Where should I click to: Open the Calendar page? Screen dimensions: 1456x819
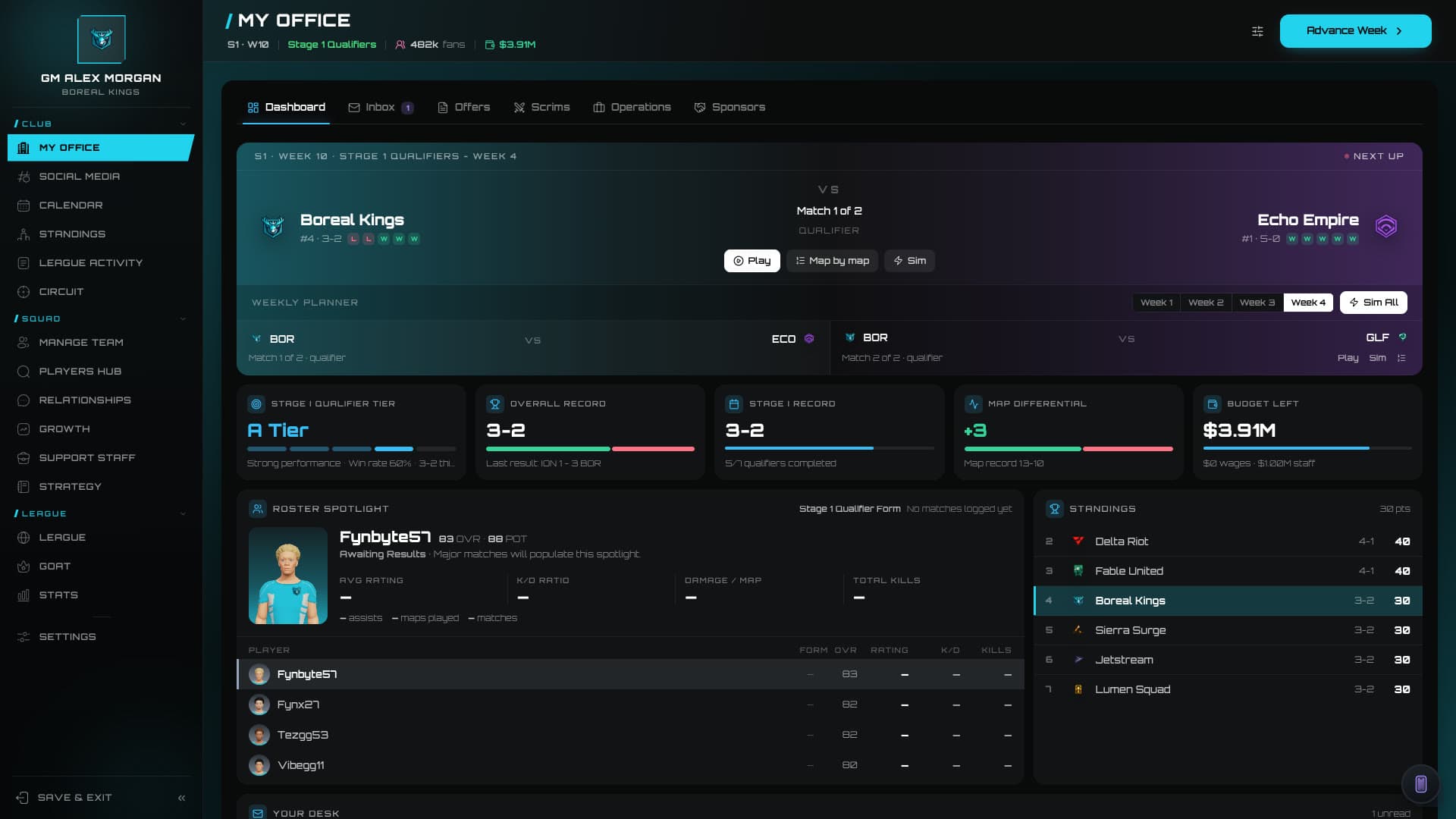pyautogui.click(x=101, y=206)
